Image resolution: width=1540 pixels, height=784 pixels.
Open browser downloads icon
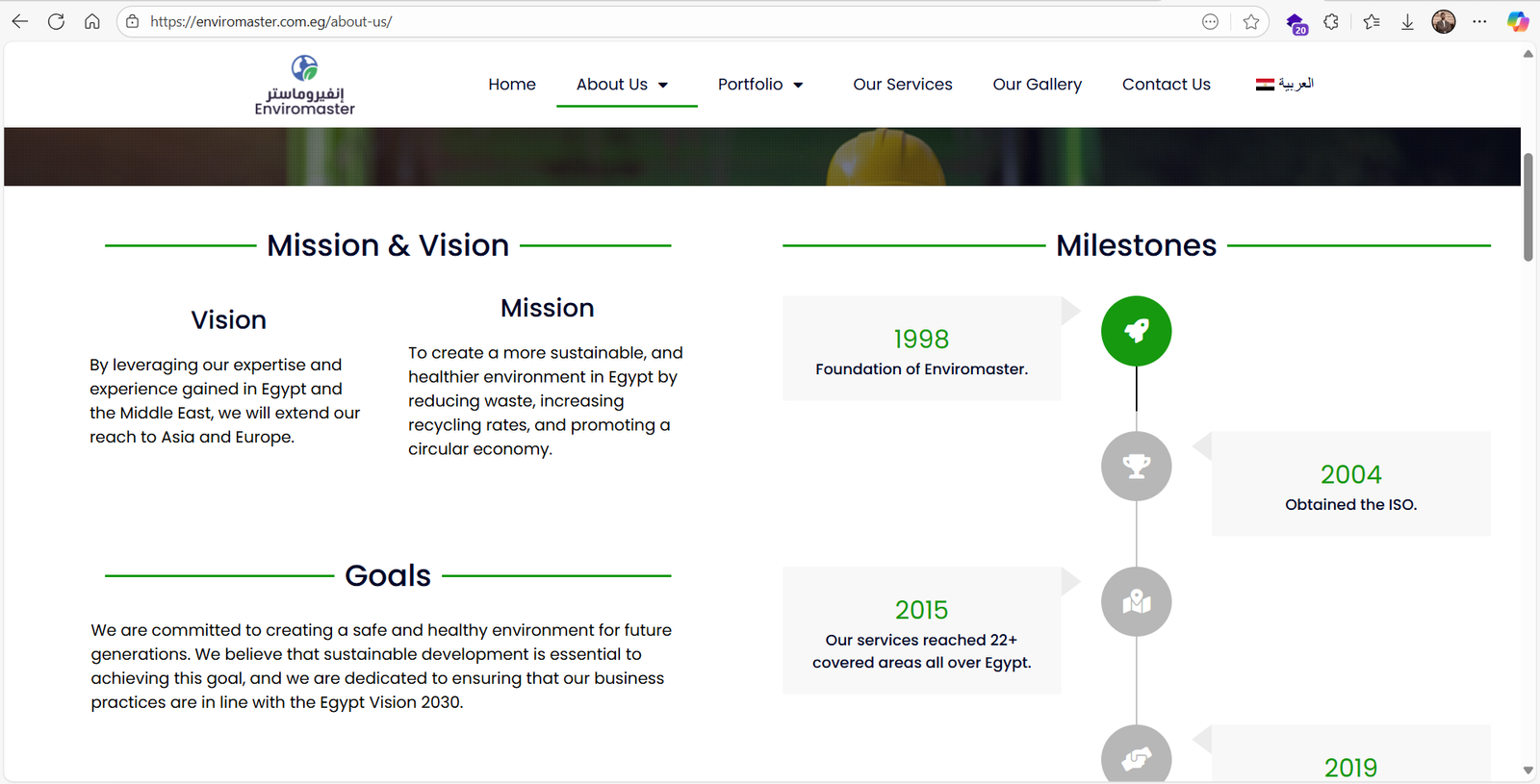1407,21
